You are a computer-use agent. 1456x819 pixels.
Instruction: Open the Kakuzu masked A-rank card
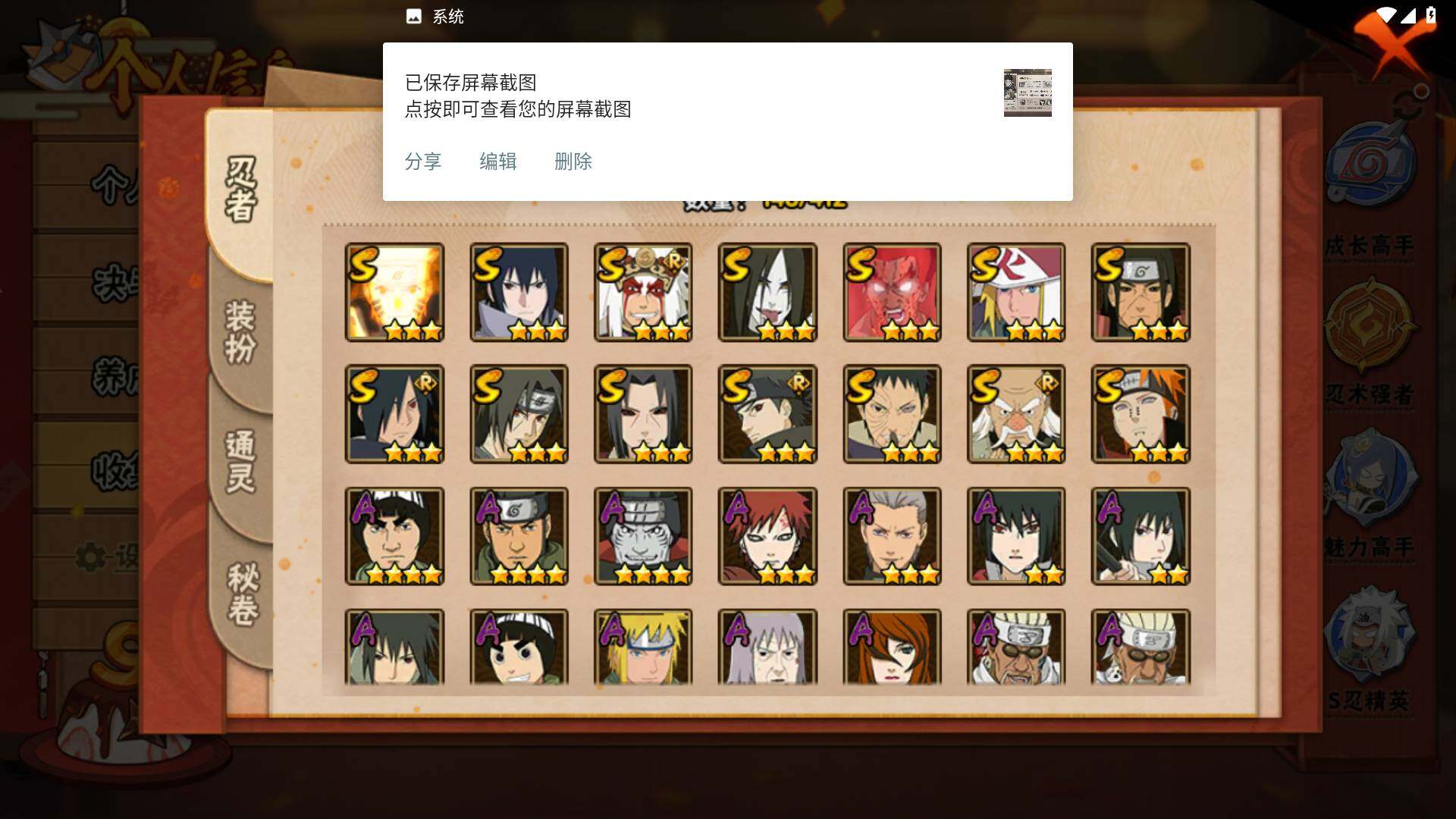tap(643, 536)
